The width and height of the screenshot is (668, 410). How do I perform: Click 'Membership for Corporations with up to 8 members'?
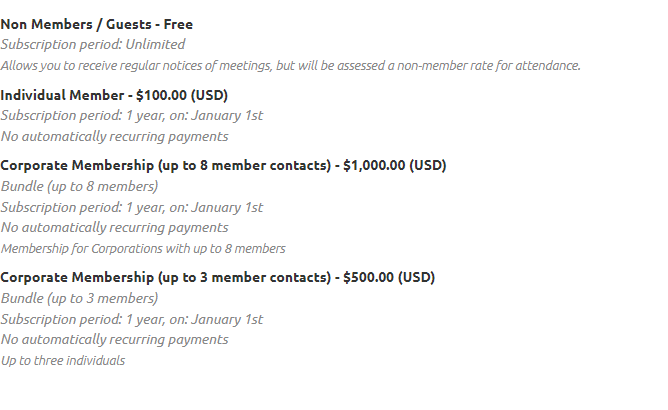[143, 248]
